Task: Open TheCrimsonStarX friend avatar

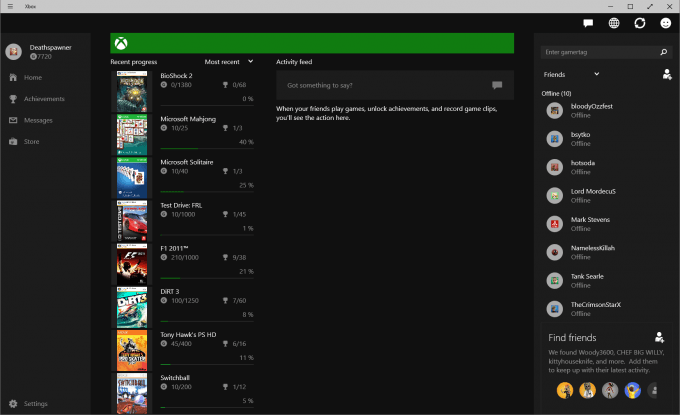Action: [554, 309]
